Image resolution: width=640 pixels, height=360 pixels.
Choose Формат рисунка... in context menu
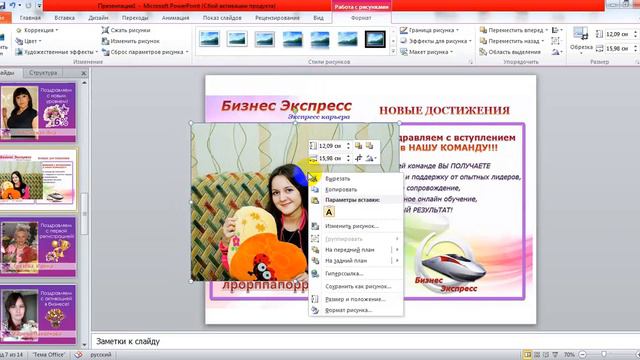pos(356,310)
